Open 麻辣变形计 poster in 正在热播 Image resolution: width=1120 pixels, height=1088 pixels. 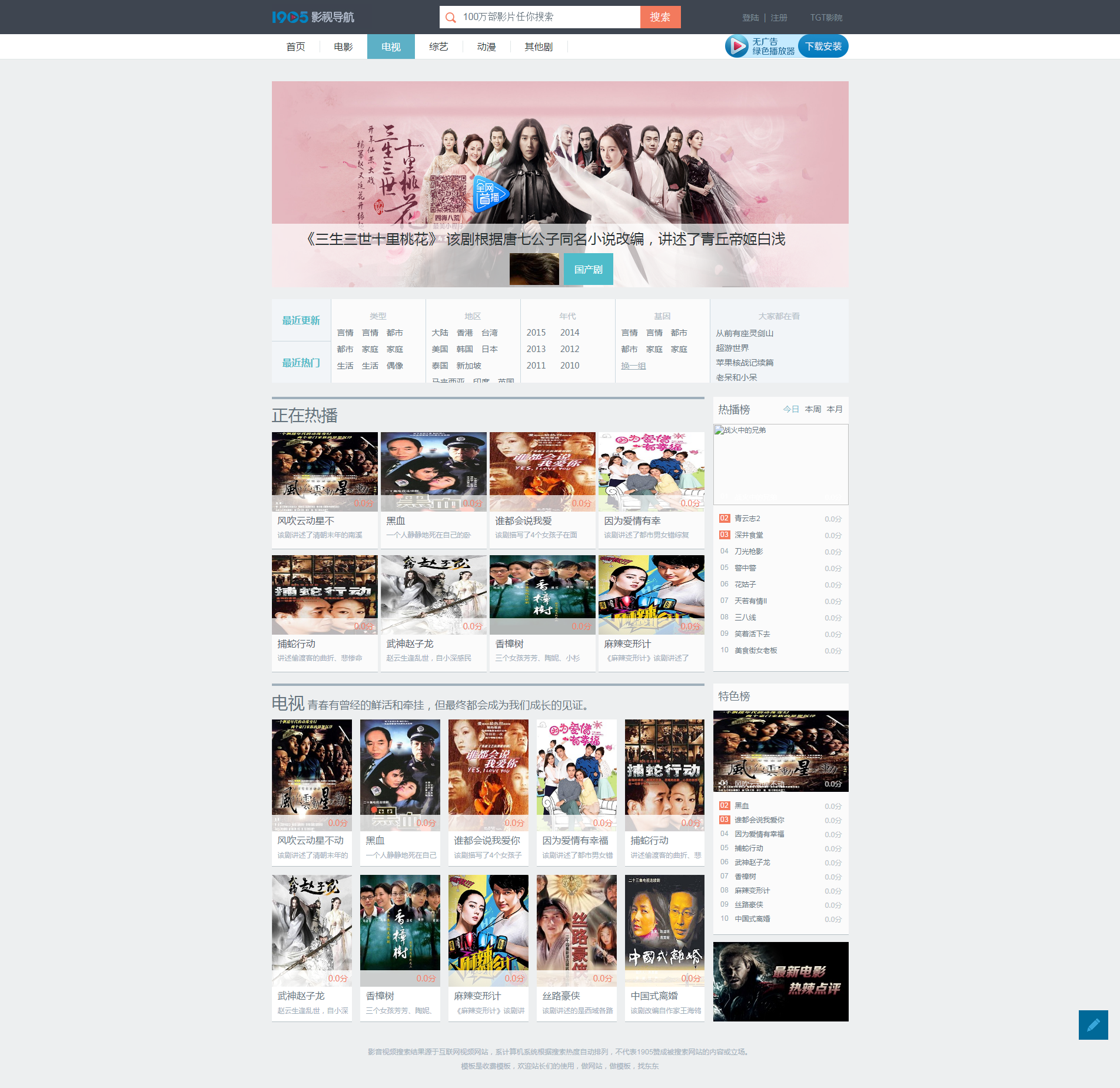(652, 595)
